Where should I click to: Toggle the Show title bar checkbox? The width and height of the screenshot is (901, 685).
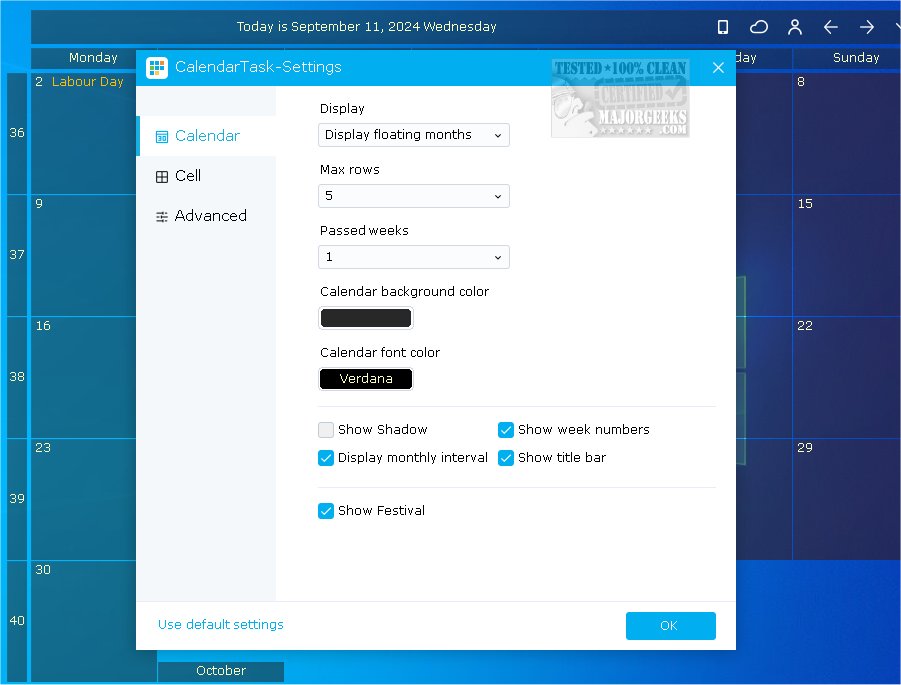click(x=506, y=458)
